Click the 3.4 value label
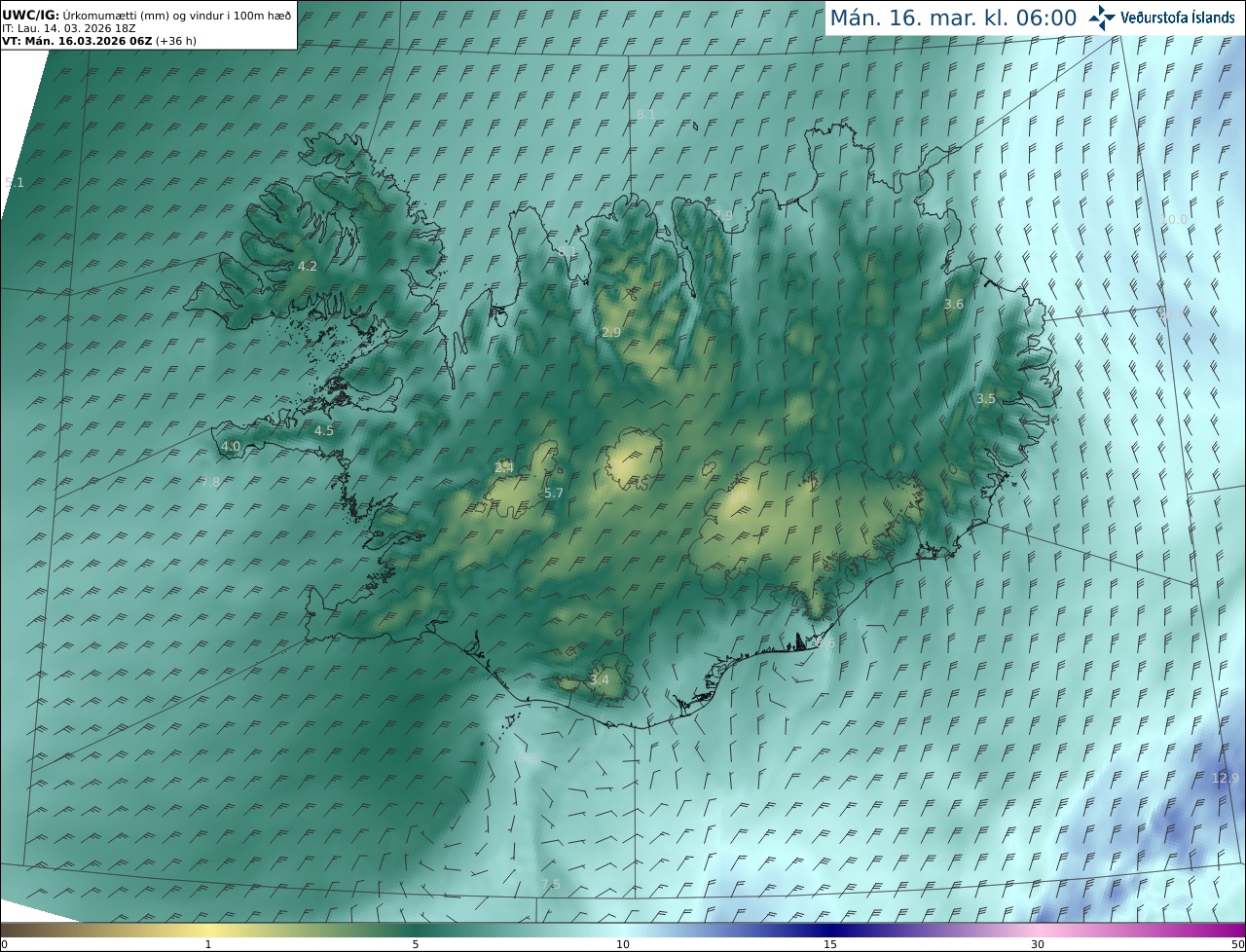 600,679
